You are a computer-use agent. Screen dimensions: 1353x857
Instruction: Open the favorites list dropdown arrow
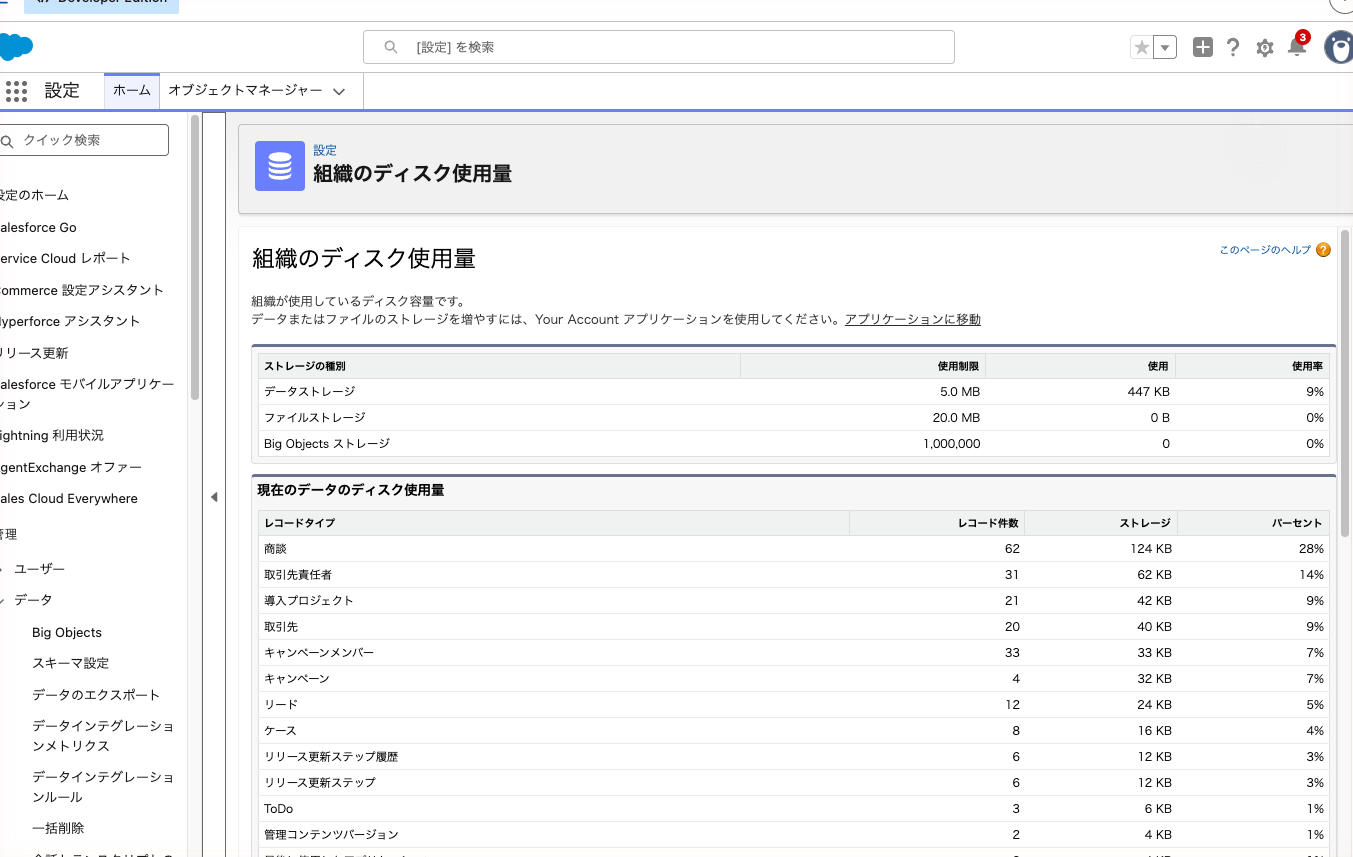pyautogui.click(x=1165, y=47)
